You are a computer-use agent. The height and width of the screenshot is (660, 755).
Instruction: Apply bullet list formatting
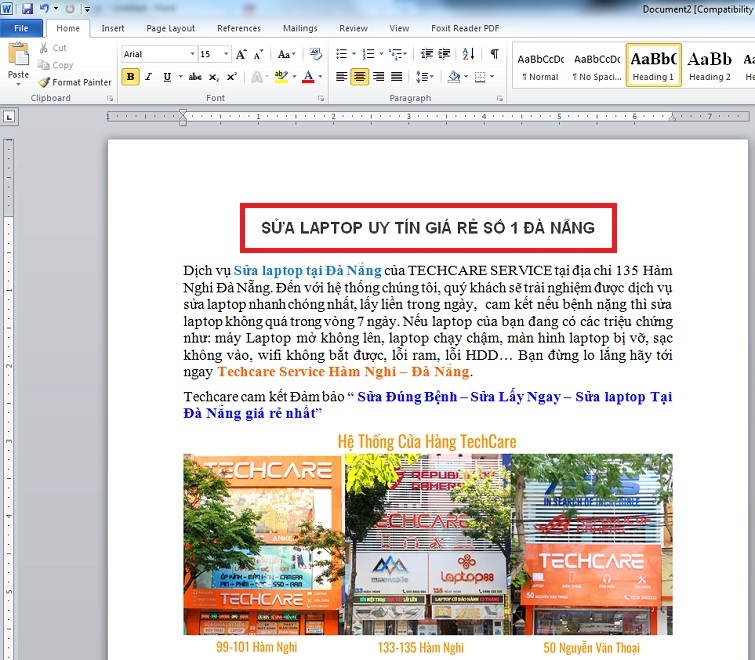click(x=341, y=54)
